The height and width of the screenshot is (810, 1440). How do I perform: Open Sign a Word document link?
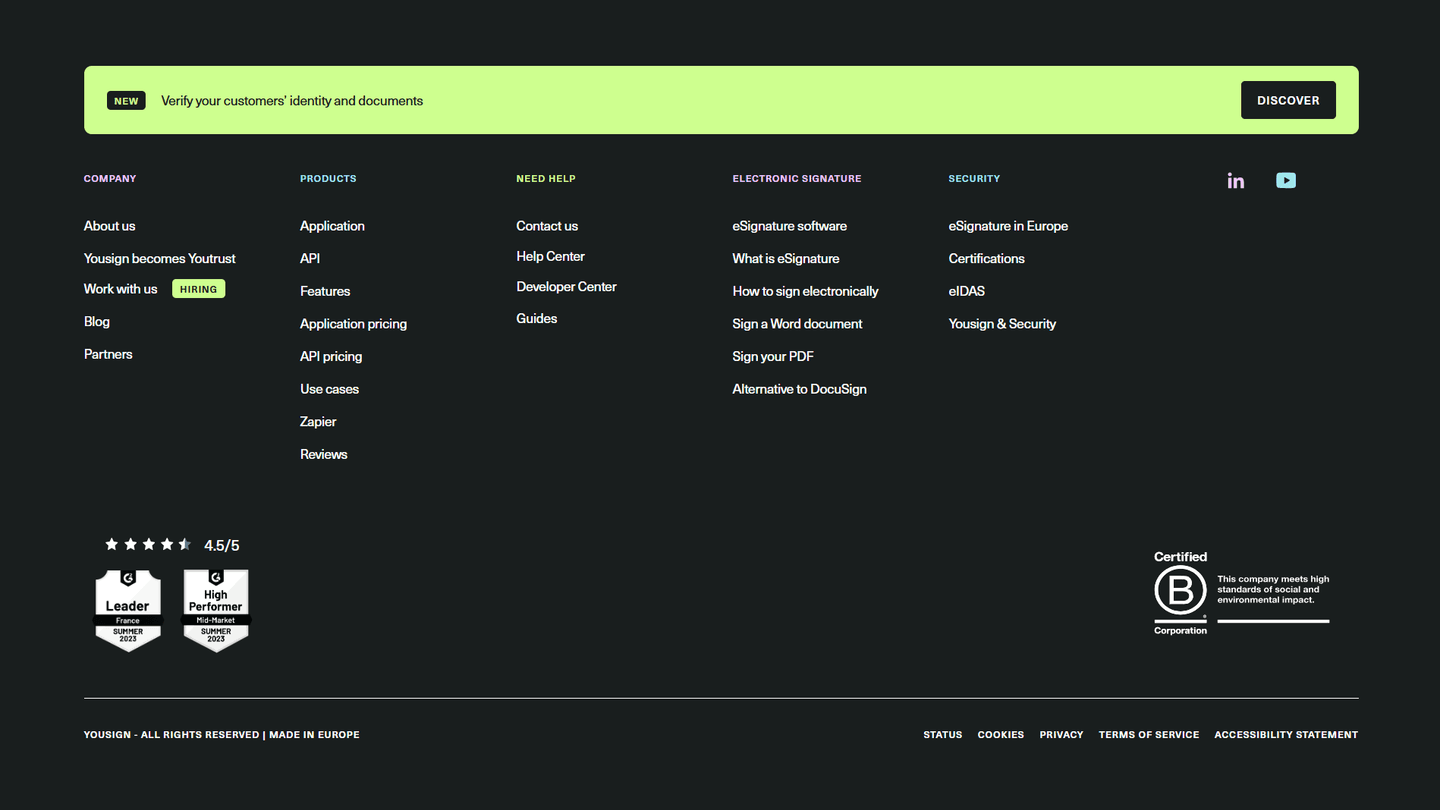(x=797, y=324)
